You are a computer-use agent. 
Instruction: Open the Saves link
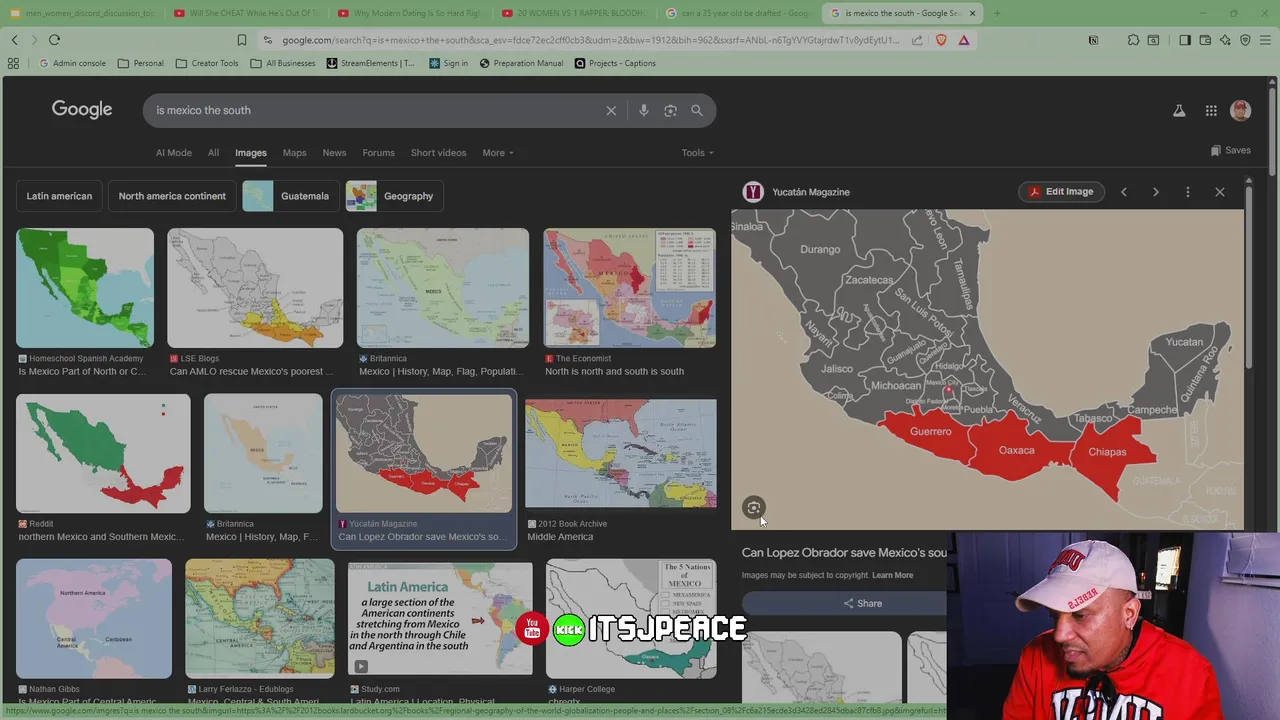1230,151
